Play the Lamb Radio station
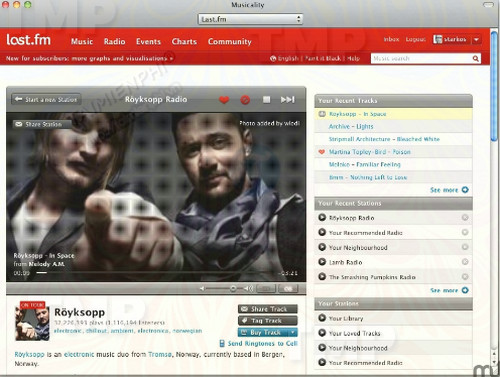Viewport: 500px width, 377px height. (322, 262)
